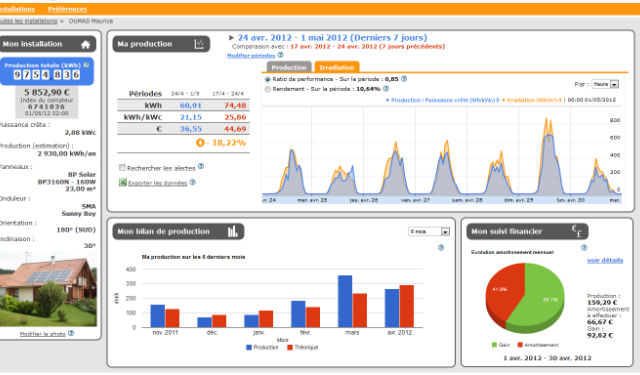Click help icon beside Exporter les données
Viewport: 640px width, 375px height.
click(x=193, y=182)
